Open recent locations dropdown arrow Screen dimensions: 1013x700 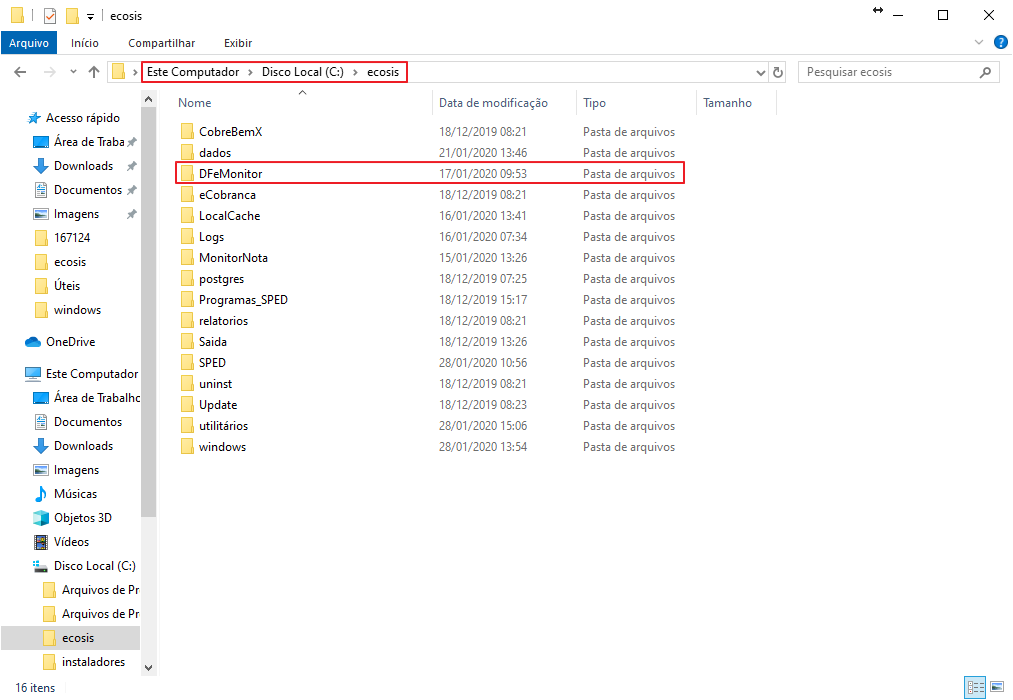[x=73, y=72]
